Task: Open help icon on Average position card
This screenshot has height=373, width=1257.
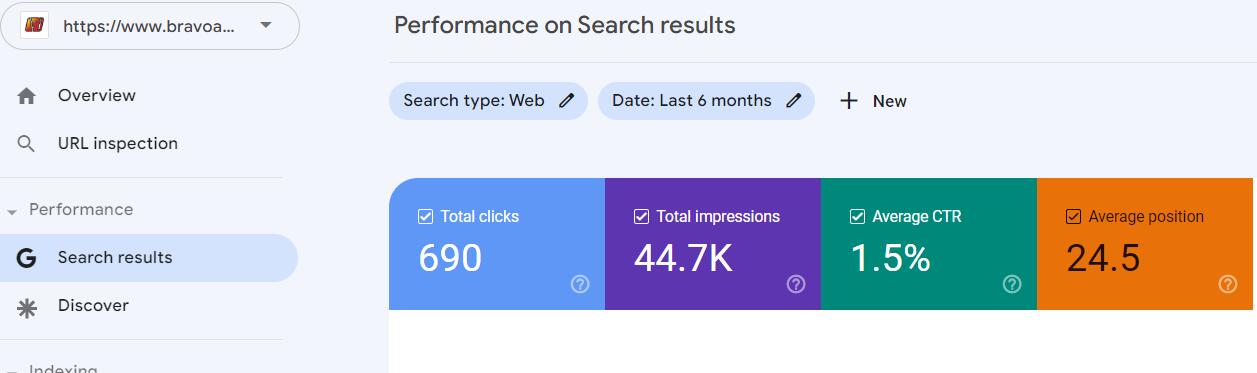Action: [1228, 284]
